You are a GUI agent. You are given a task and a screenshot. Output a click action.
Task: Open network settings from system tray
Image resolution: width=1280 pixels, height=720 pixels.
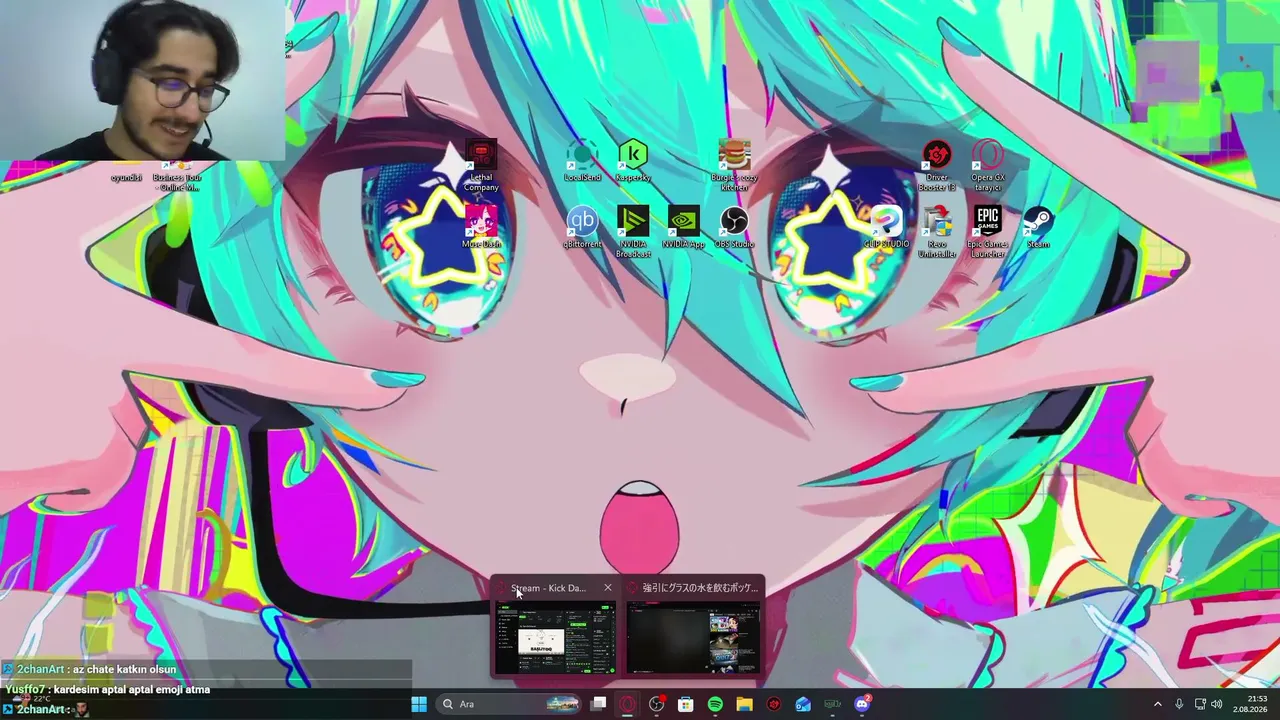1200,704
